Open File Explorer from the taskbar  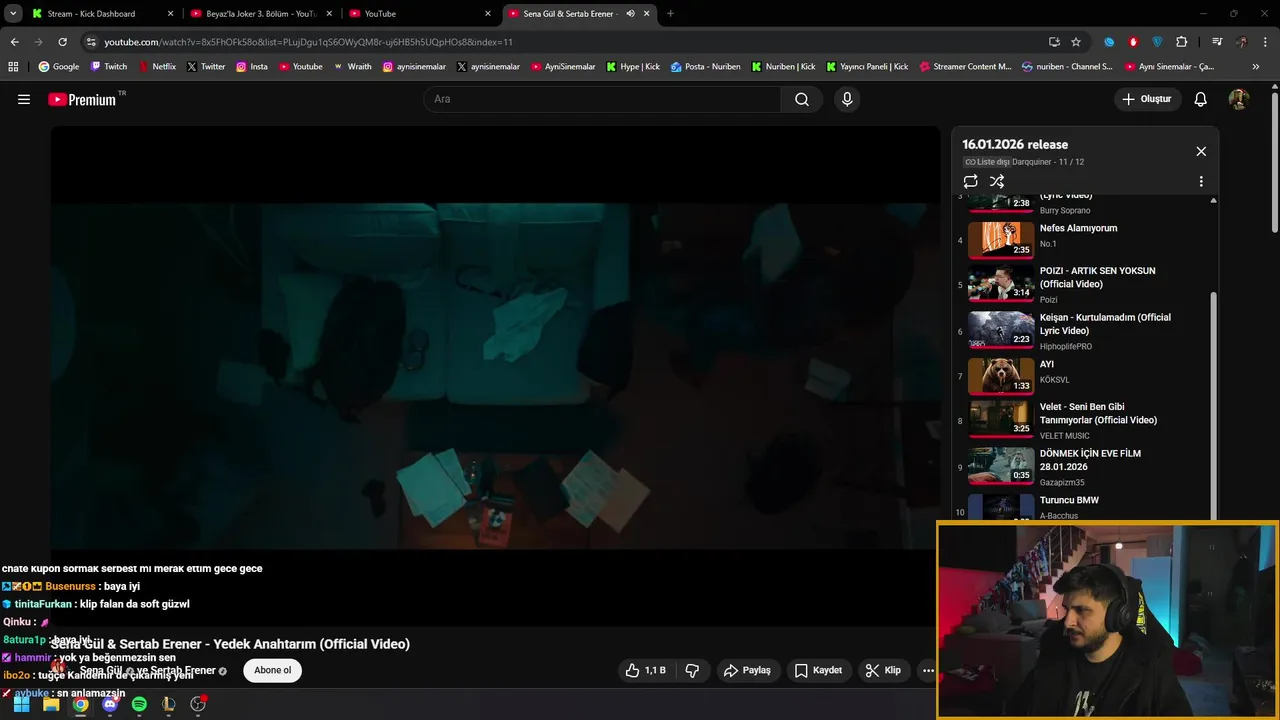(x=51, y=704)
